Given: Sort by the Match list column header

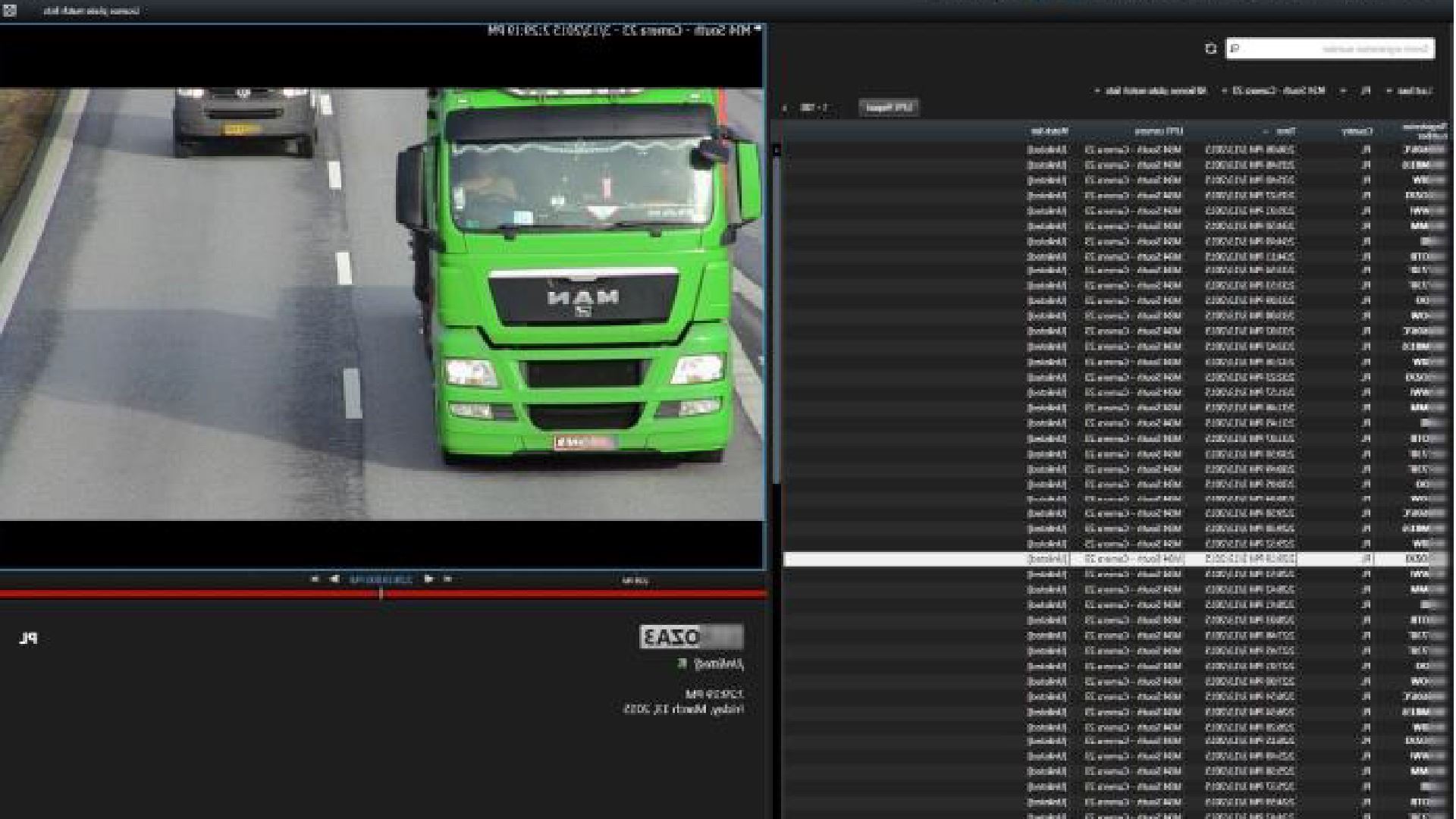Looking at the screenshot, I should pos(1048,131).
